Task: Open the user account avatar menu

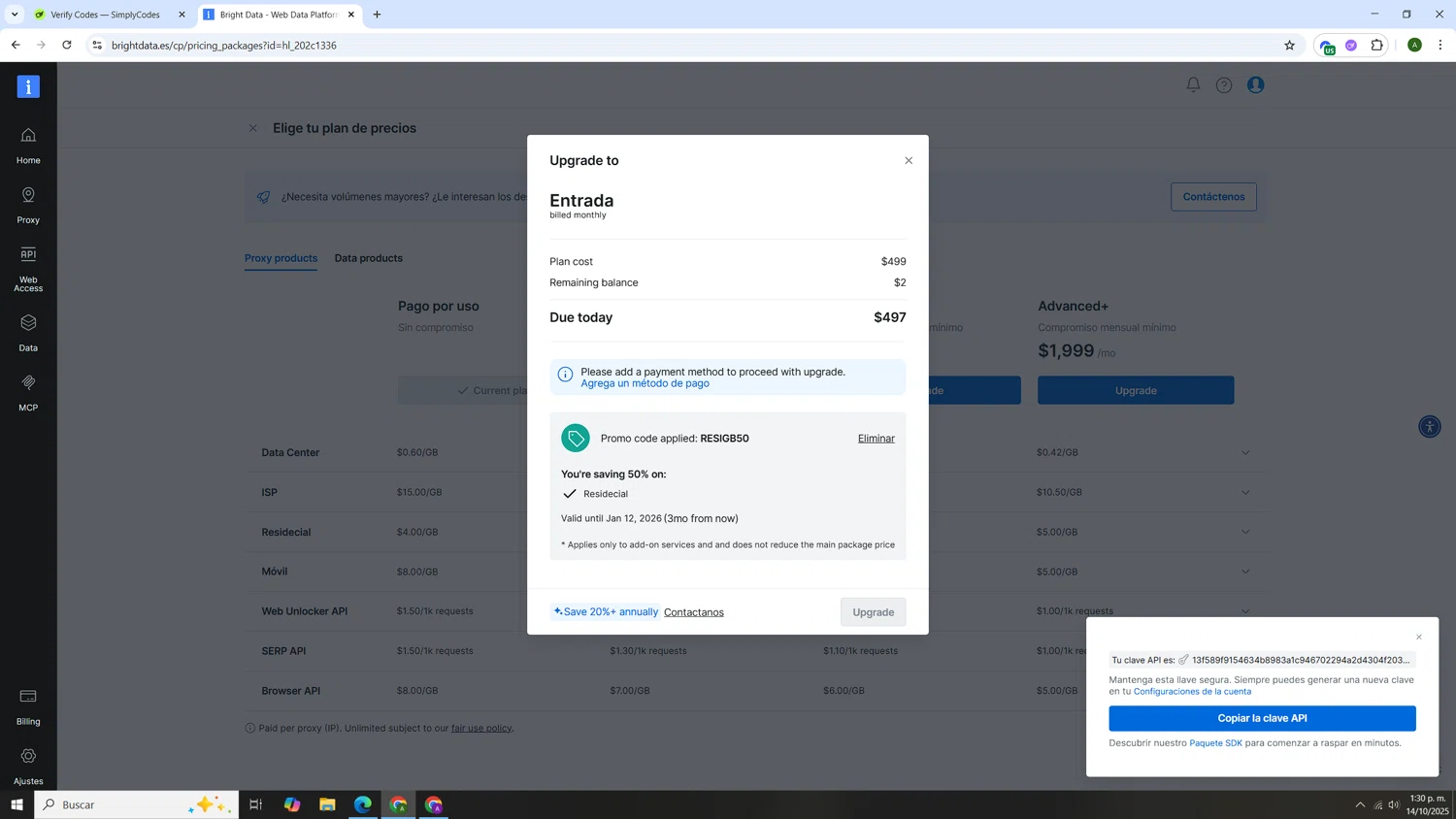Action: pos(1255,84)
